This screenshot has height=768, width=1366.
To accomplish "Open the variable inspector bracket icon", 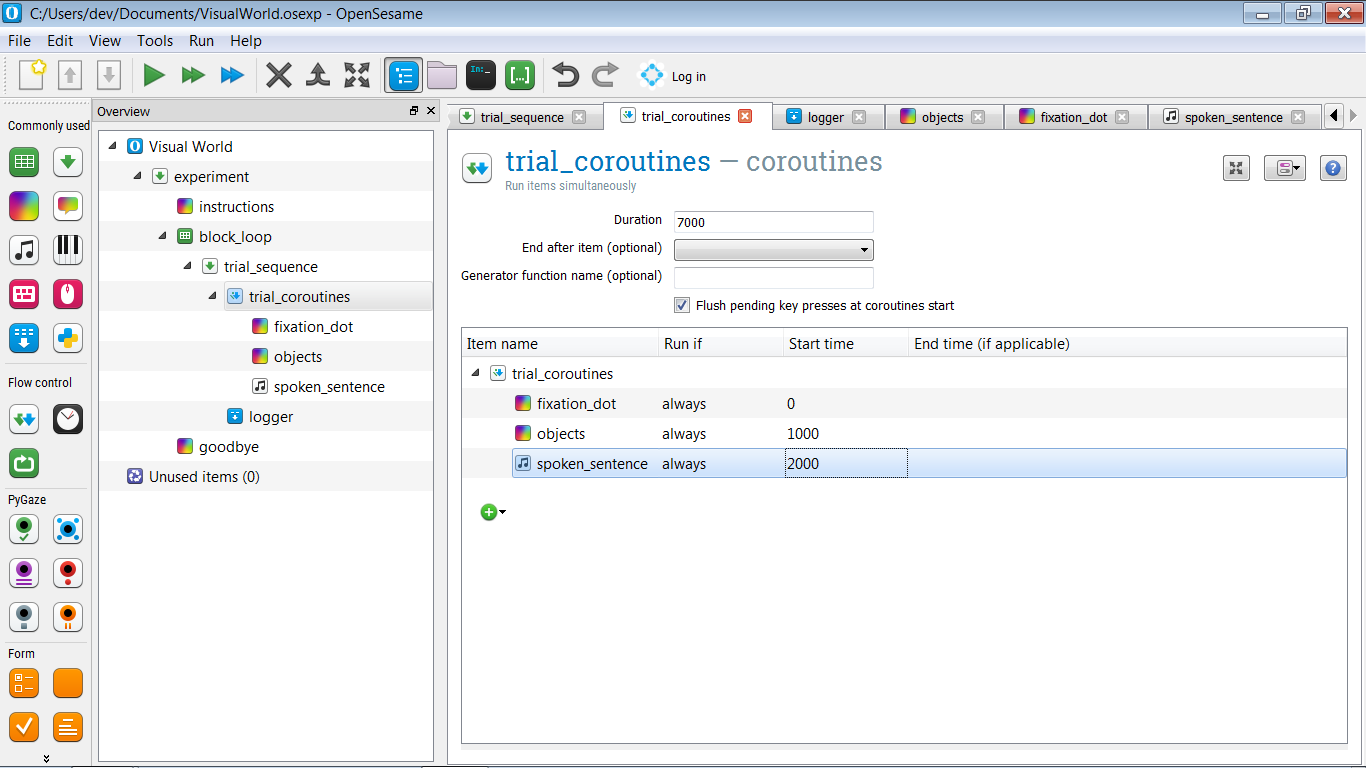I will 520,75.
